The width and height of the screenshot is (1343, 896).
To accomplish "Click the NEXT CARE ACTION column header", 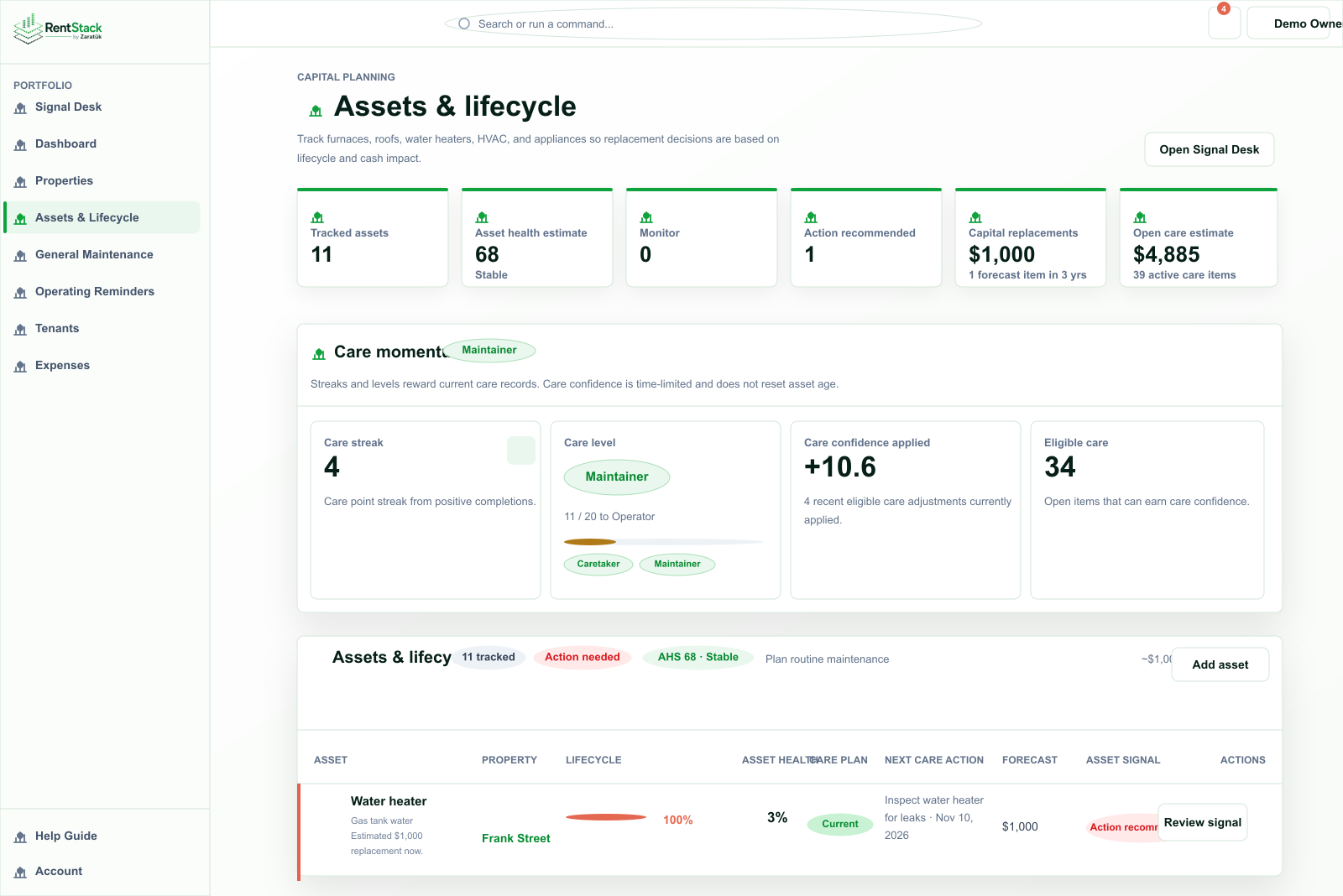I will [934, 760].
